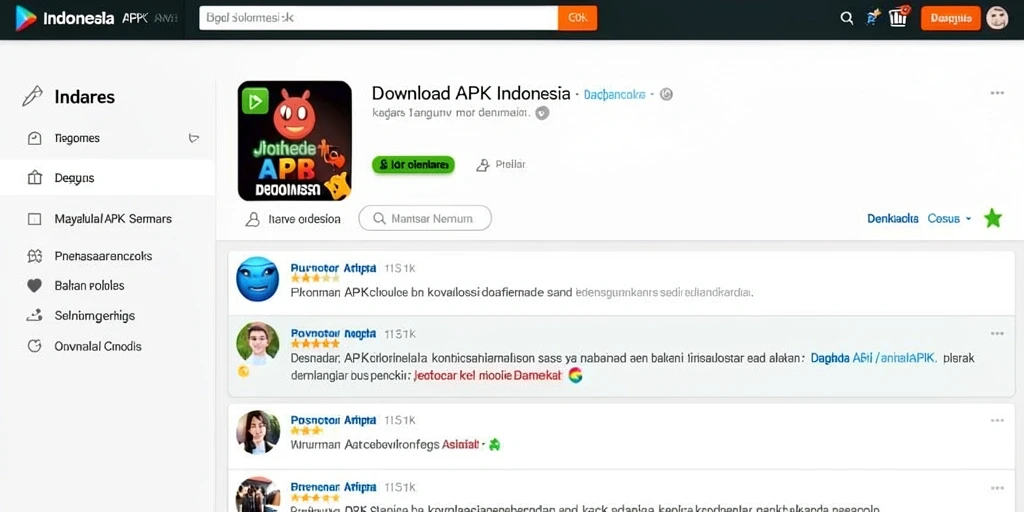1024x512 pixels.
Task: Click Purnotor Artipra reviewer name in first review
Action: tap(333, 268)
